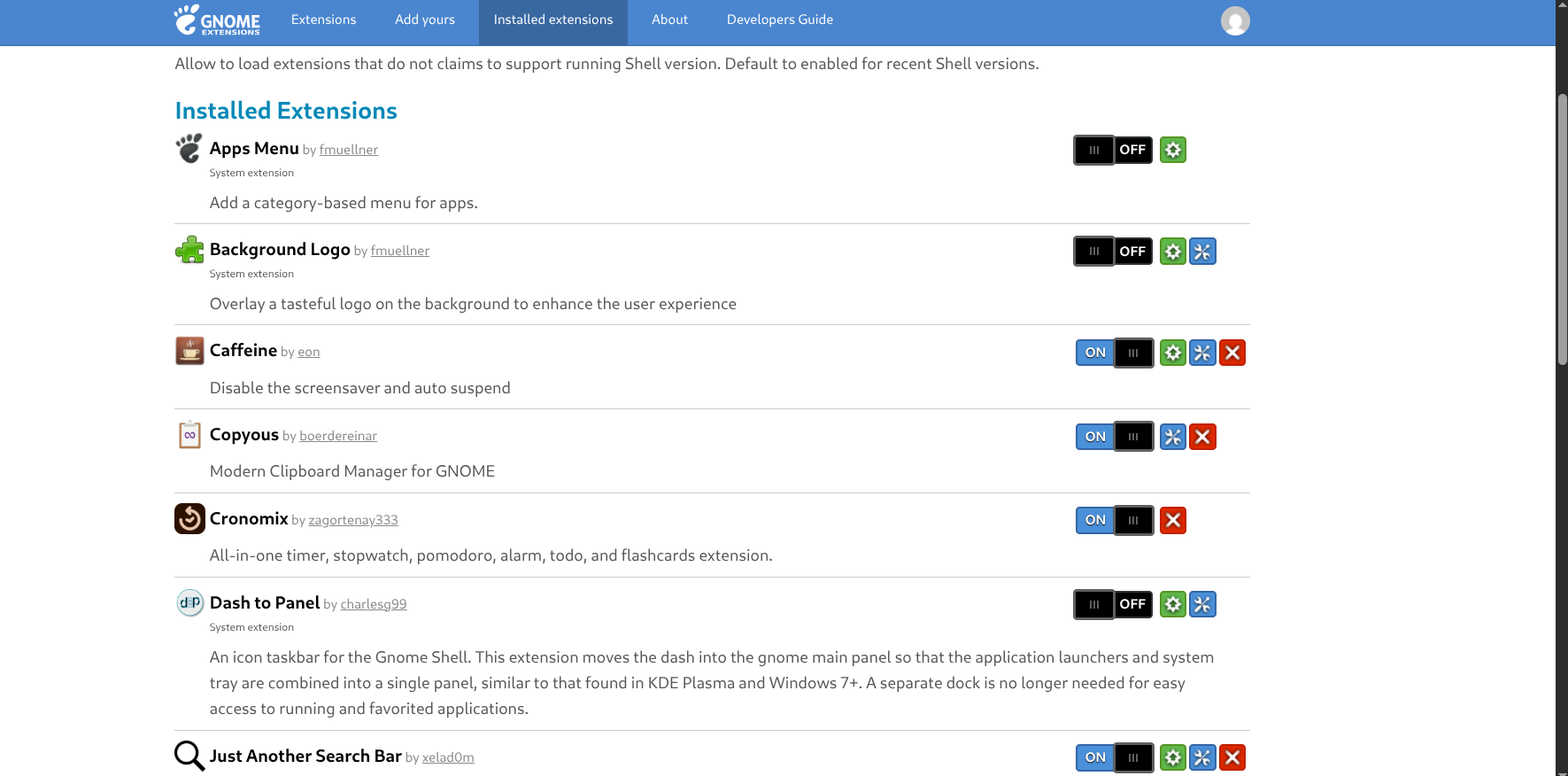Image resolution: width=1568 pixels, height=776 pixels.
Task: Visit author fmuellner next to Apps Menu
Action: (x=349, y=150)
